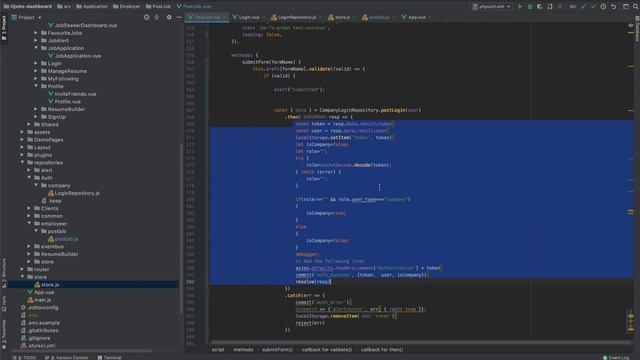The image size is (640, 360).
Task: Expand the router folder
Action: [x=22, y=269]
